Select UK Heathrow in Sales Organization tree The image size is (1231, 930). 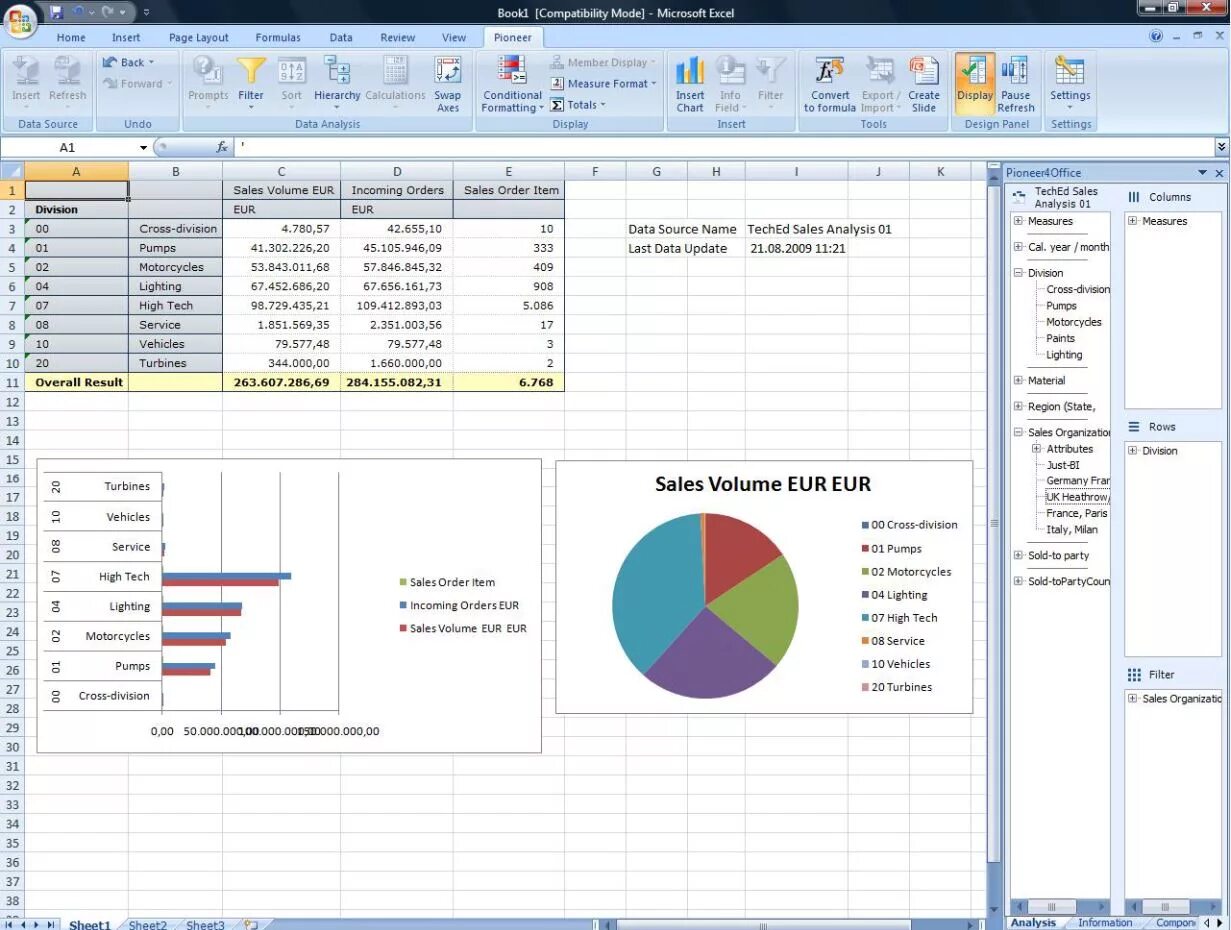(x=1078, y=497)
